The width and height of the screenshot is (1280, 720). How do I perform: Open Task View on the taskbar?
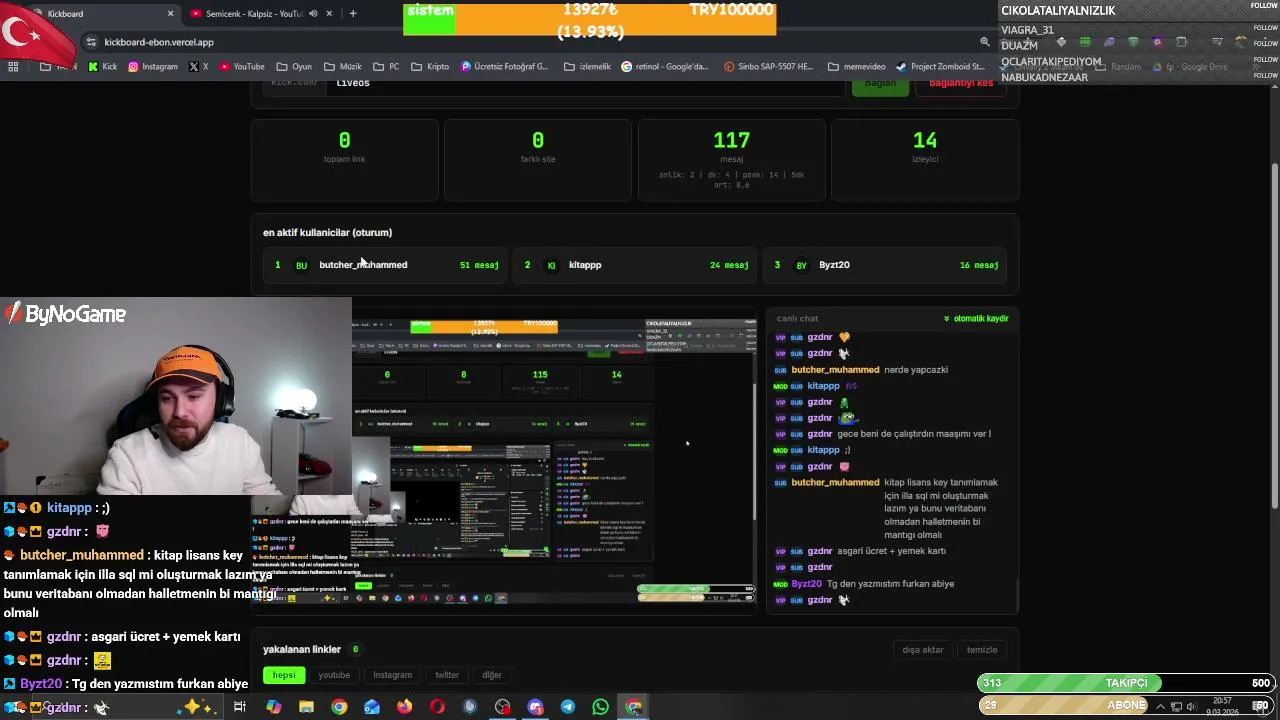pyautogui.click(x=240, y=707)
